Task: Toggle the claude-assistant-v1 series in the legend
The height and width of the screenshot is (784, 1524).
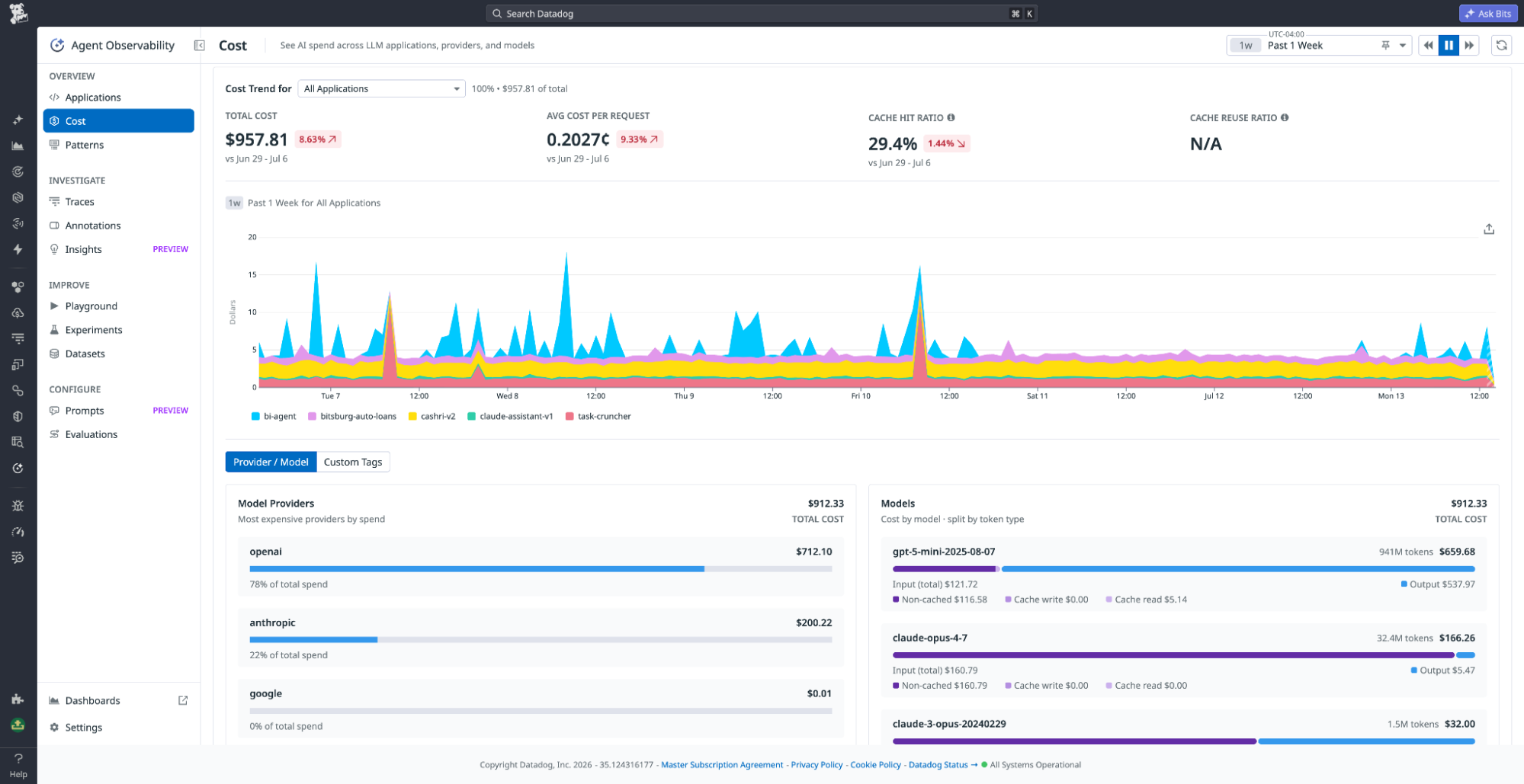Action: tap(510, 416)
